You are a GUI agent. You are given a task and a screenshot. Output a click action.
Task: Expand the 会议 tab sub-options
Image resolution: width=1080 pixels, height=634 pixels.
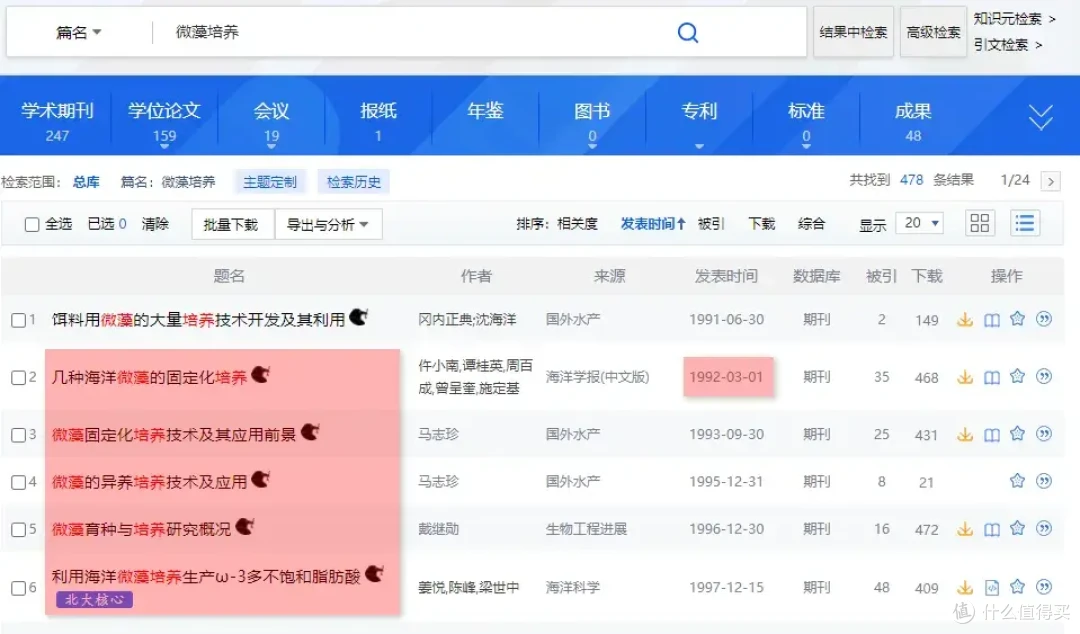click(x=271, y=146)
